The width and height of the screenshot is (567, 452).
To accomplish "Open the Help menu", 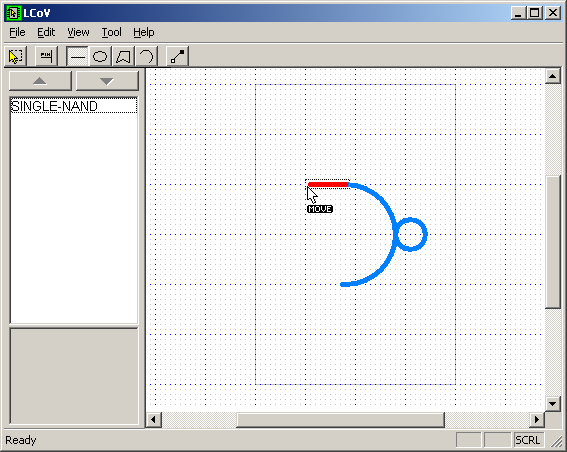I will 144,32.
